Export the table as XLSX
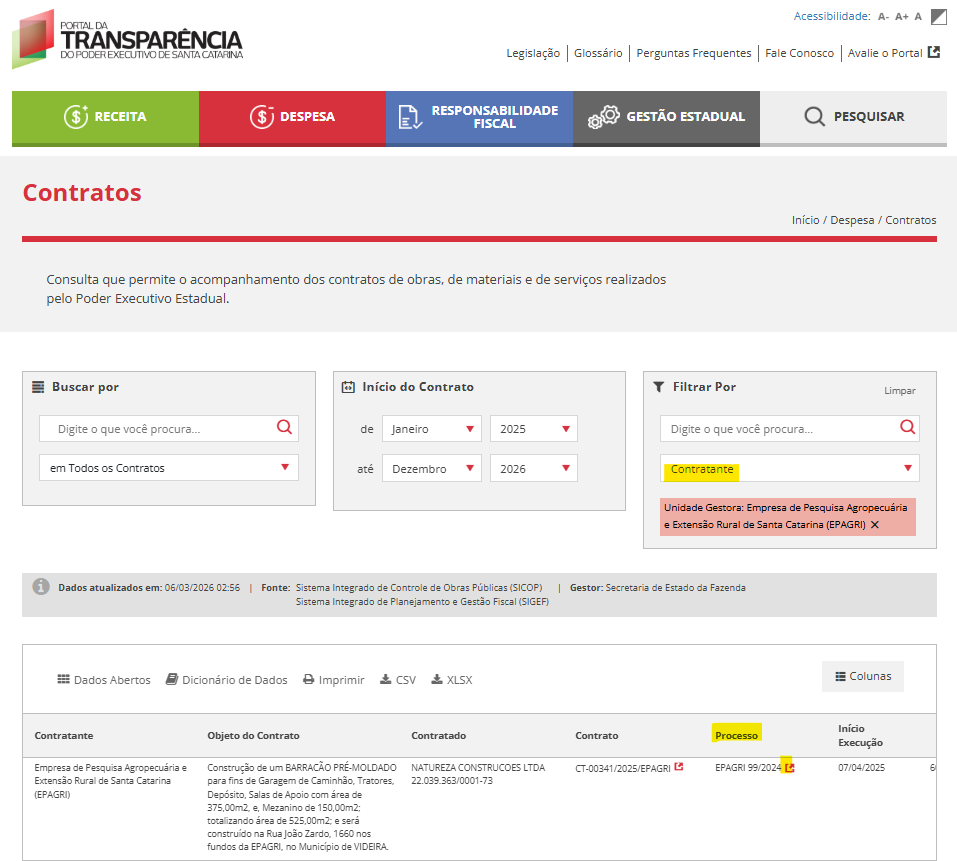957x861 pixels. coord(451,680)
